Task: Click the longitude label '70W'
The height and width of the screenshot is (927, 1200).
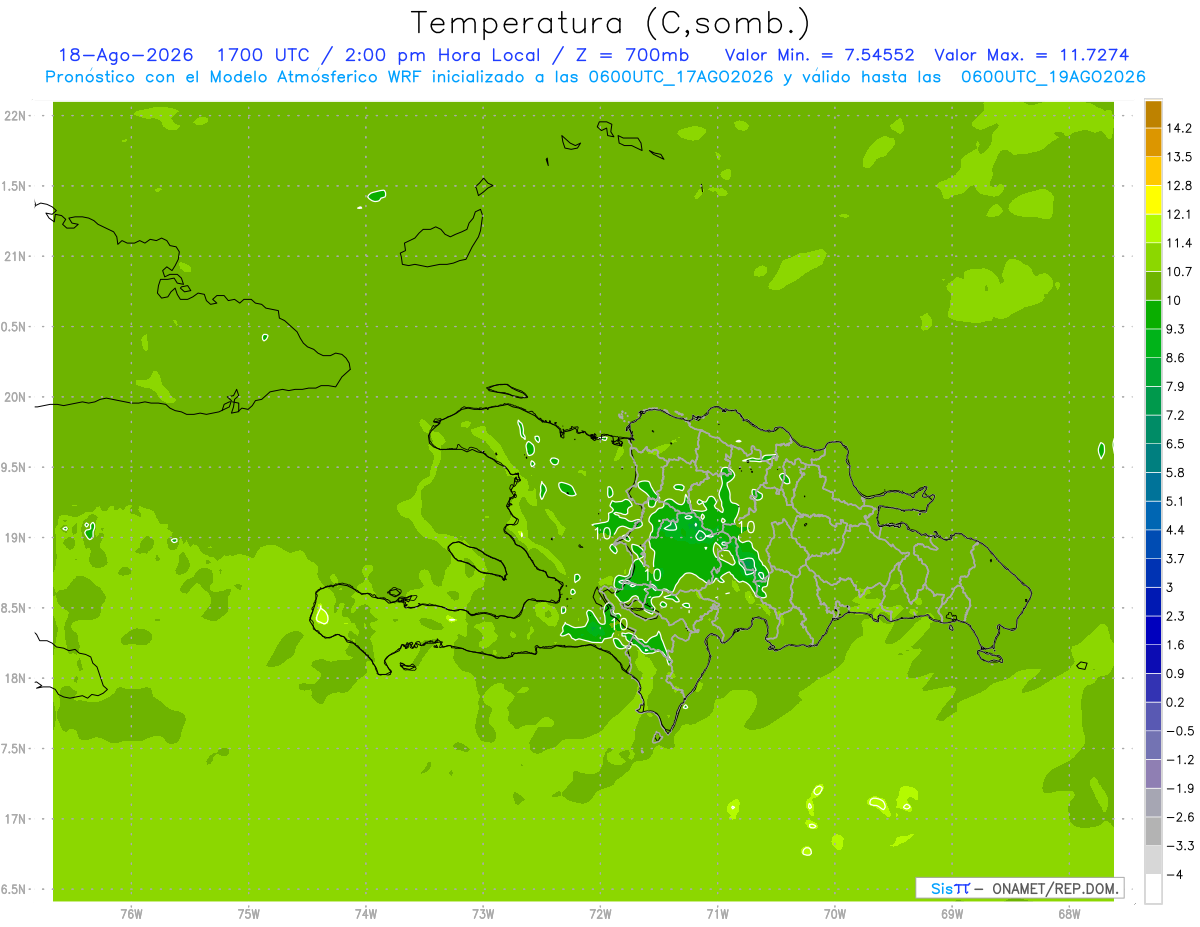Action: pos(835,914)
